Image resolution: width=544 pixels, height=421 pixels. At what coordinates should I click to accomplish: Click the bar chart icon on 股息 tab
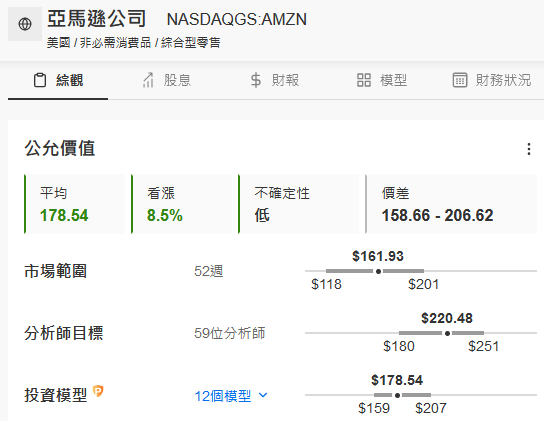148,80
